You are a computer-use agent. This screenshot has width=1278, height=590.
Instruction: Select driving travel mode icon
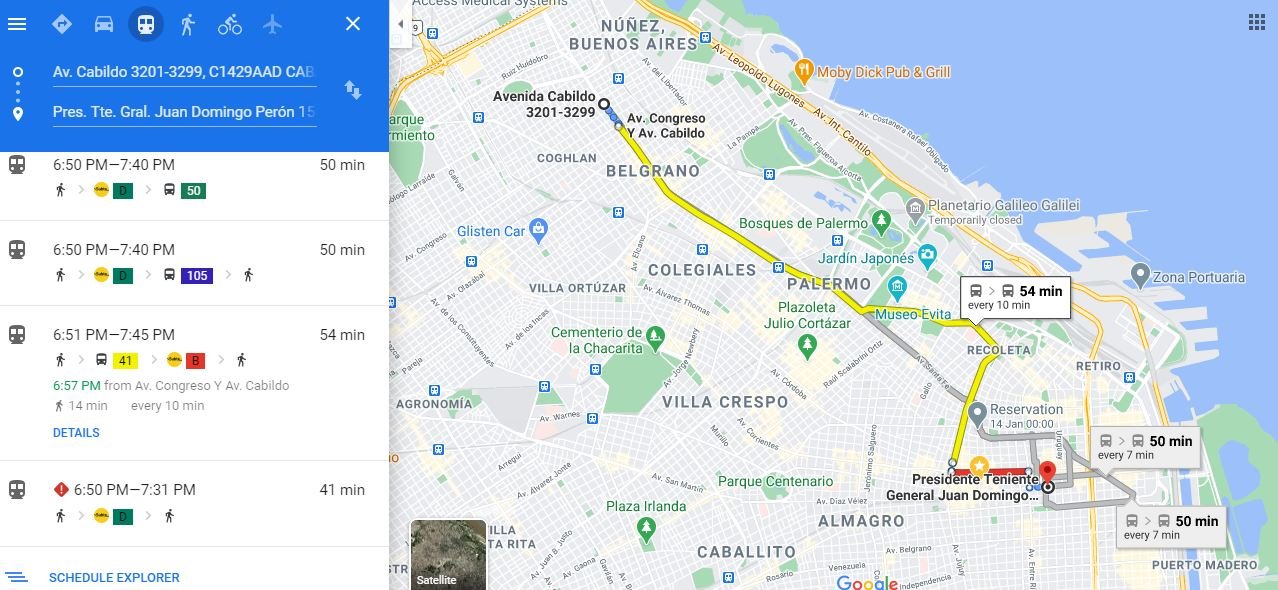click(x=104, y=24)
